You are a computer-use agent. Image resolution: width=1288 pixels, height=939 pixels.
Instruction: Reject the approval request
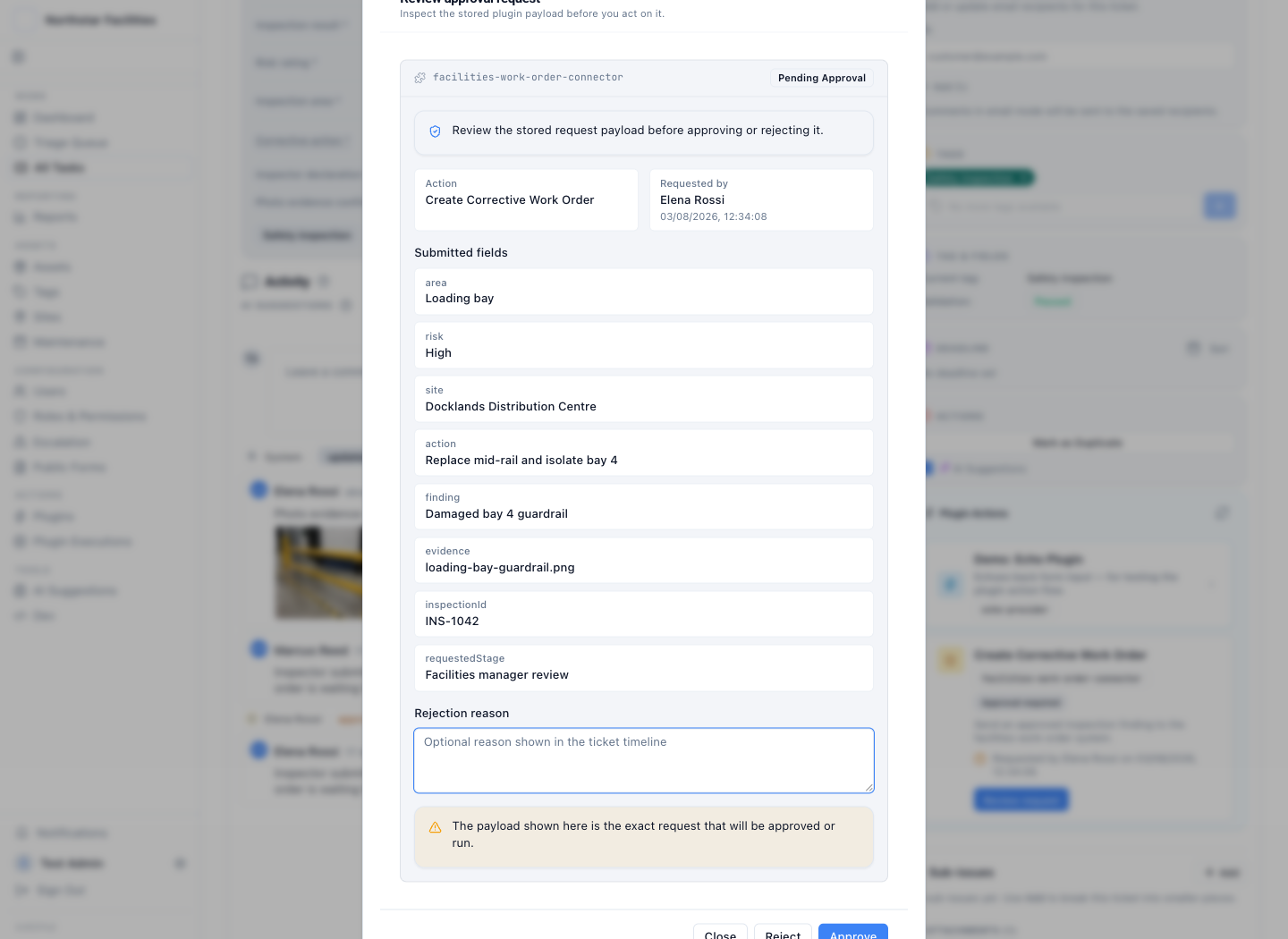[x=783, y=931]
